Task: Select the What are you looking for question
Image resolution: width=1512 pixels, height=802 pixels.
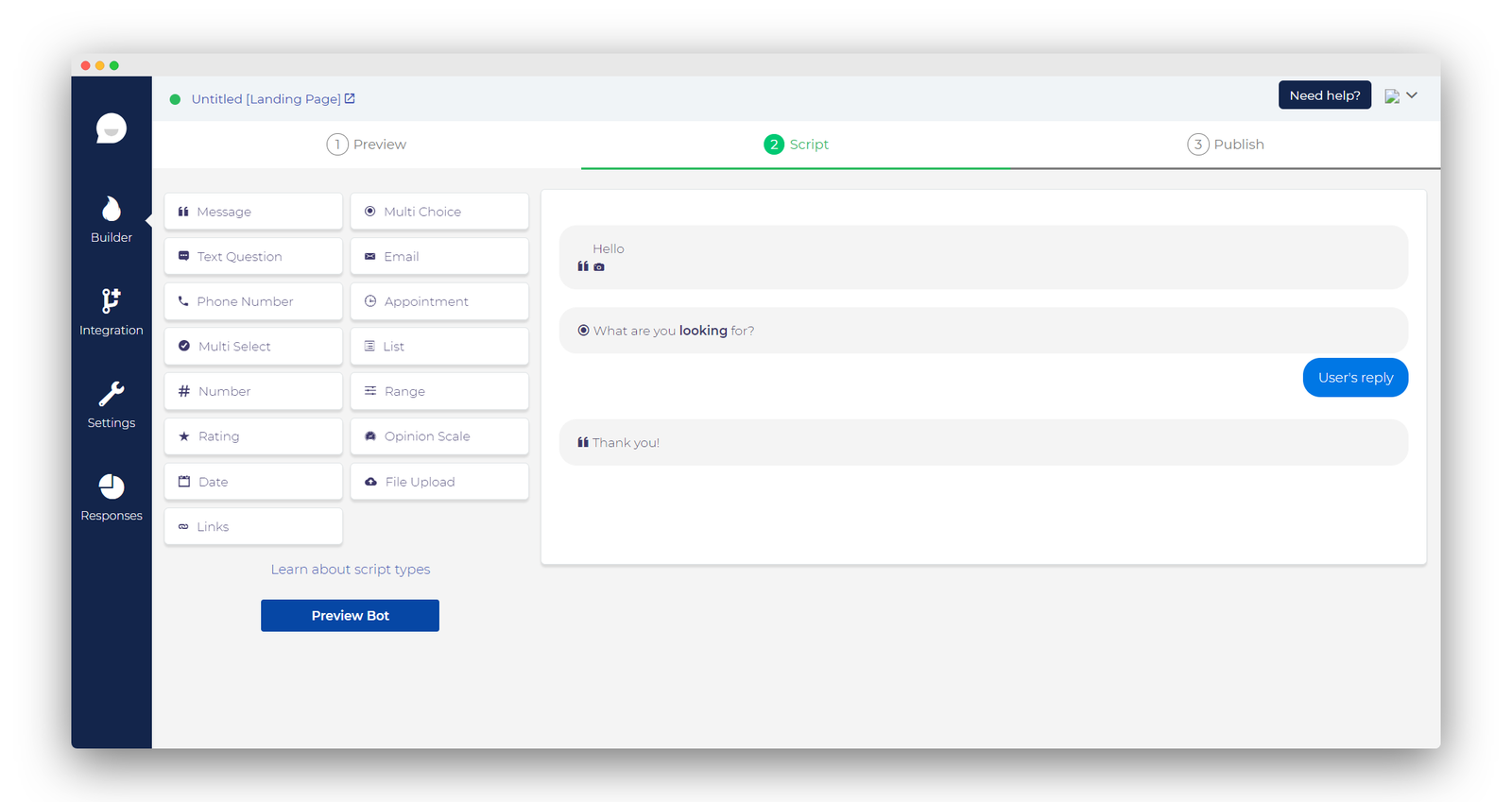Action: click(984, 331)
